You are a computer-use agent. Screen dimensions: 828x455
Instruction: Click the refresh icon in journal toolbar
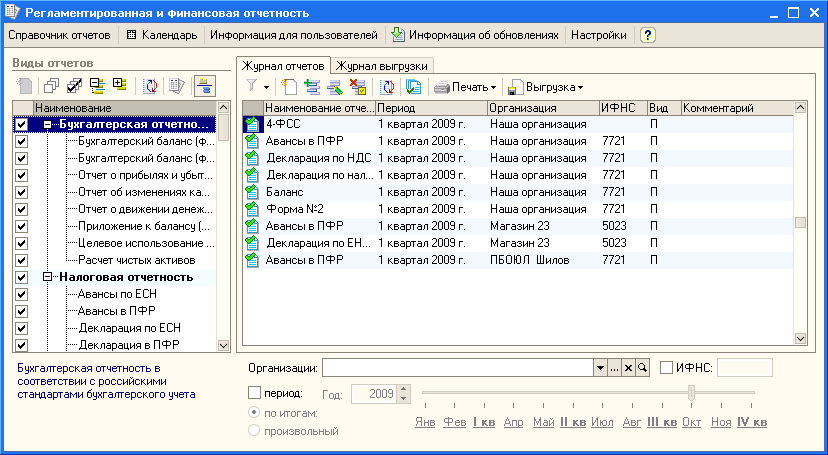pos(387,87)
